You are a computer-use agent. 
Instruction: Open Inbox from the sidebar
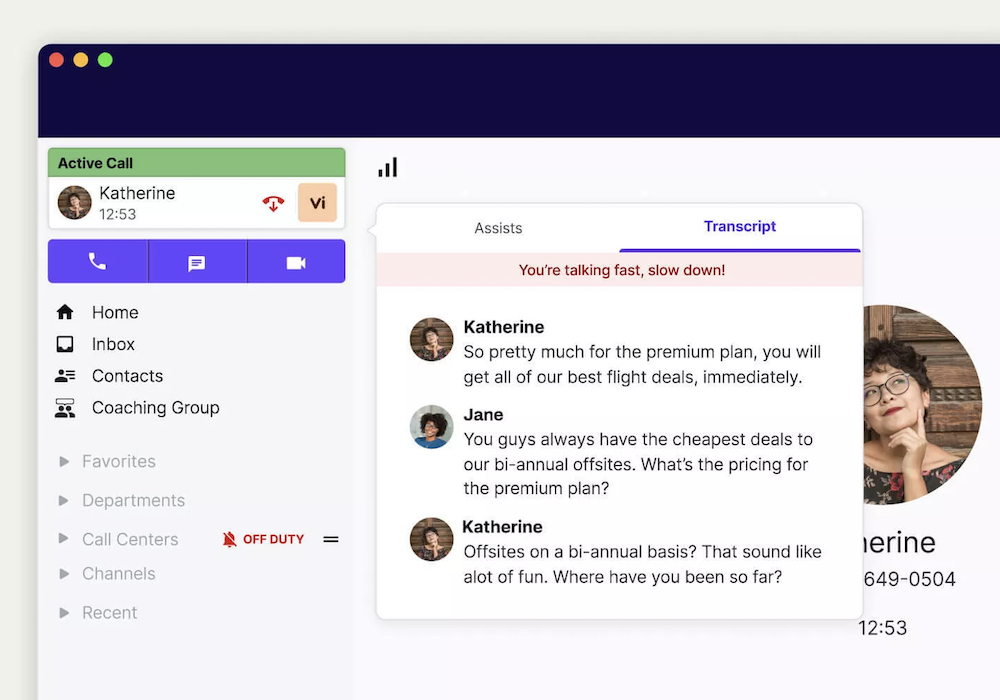tap(113, 344)
